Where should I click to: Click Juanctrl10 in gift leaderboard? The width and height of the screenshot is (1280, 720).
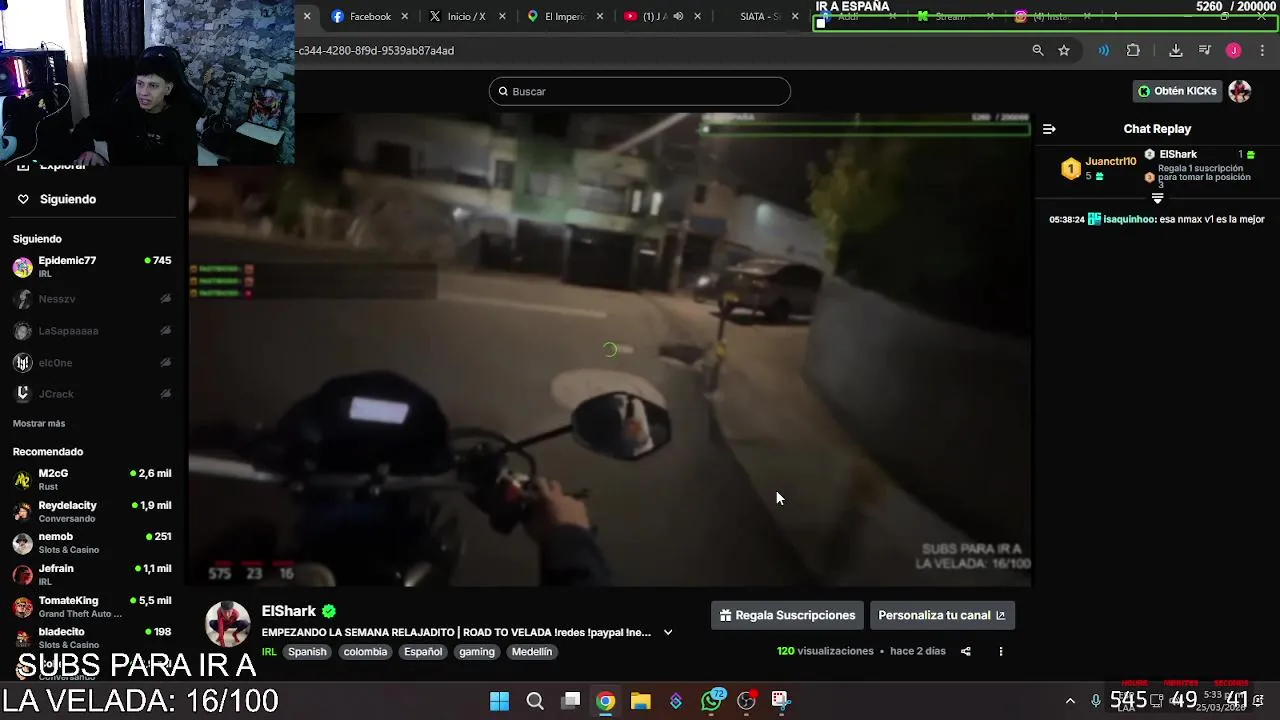coord(1111,161)
